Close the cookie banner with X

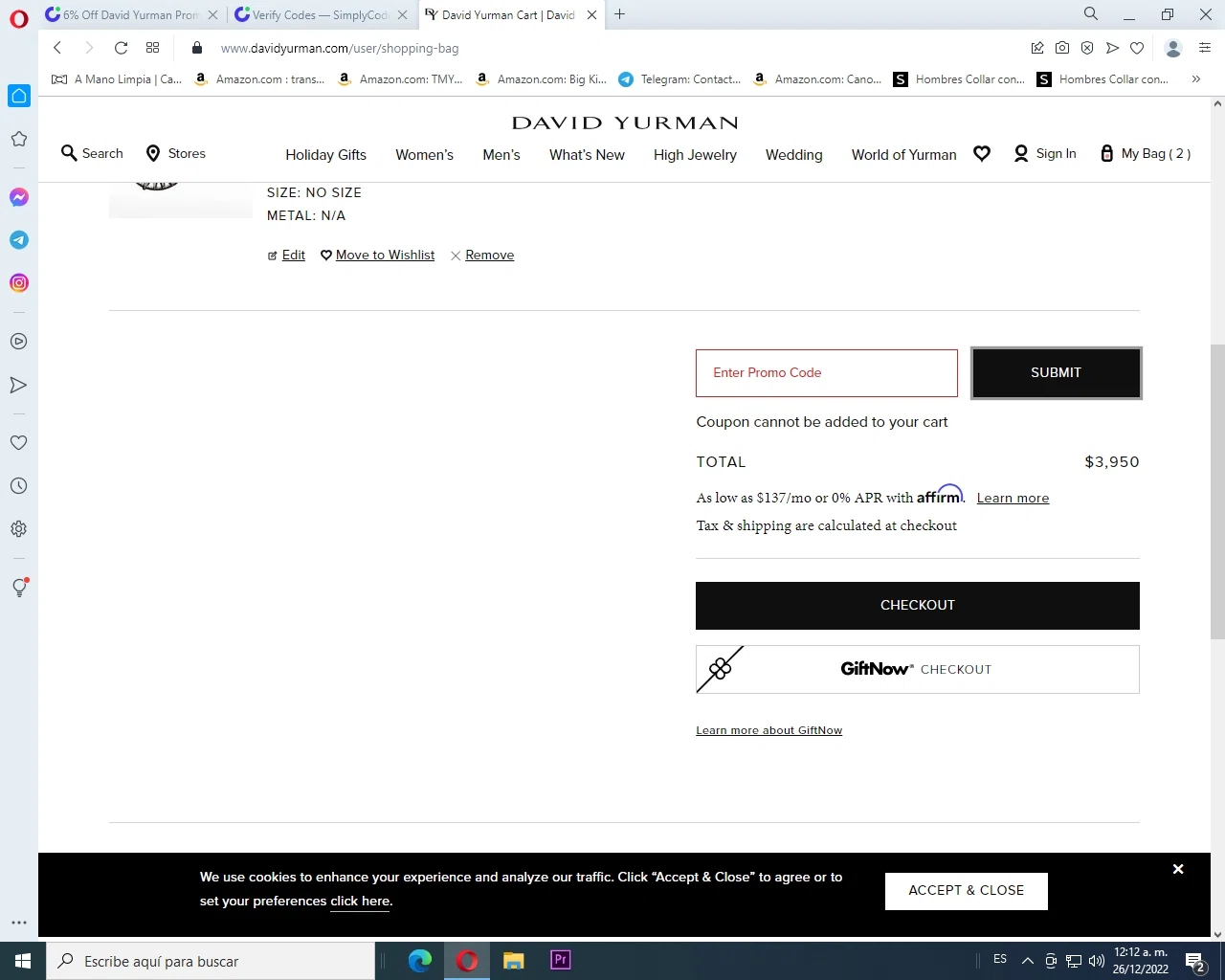tap(1178, 869)
